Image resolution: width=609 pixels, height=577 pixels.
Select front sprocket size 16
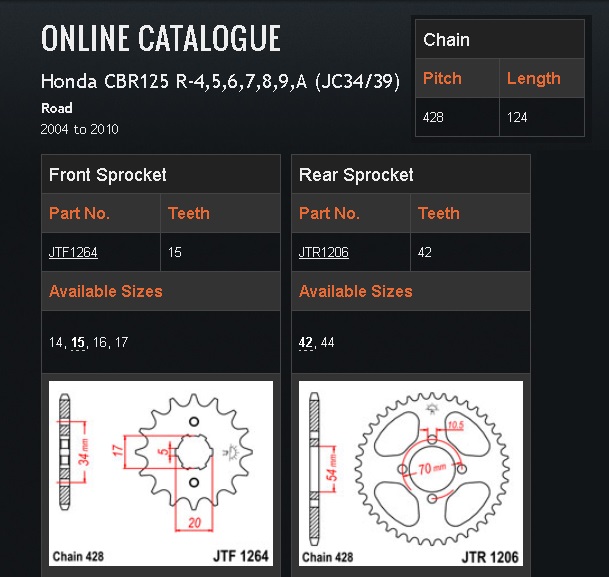click(99, 342)
